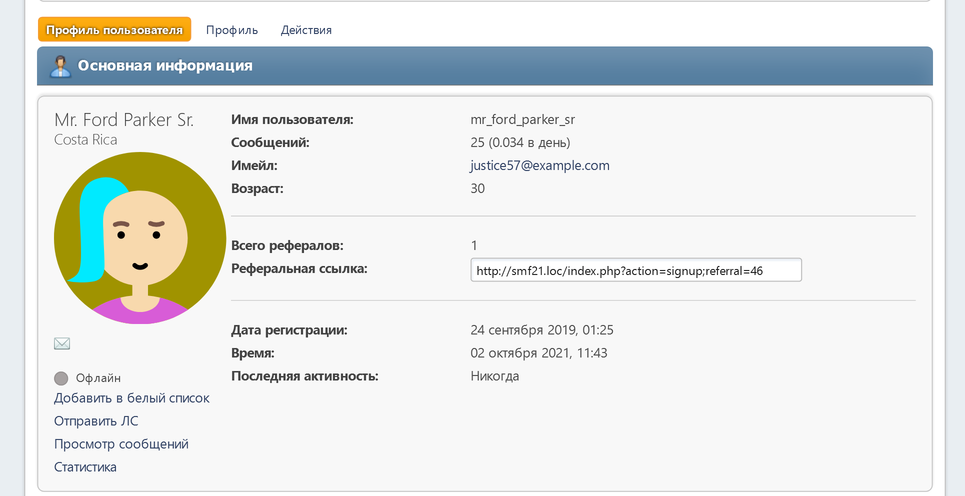Viewport: 965px width, 496px height.
Task: Click the user icon beside Основная информация
Action: (x=61, y=66)
